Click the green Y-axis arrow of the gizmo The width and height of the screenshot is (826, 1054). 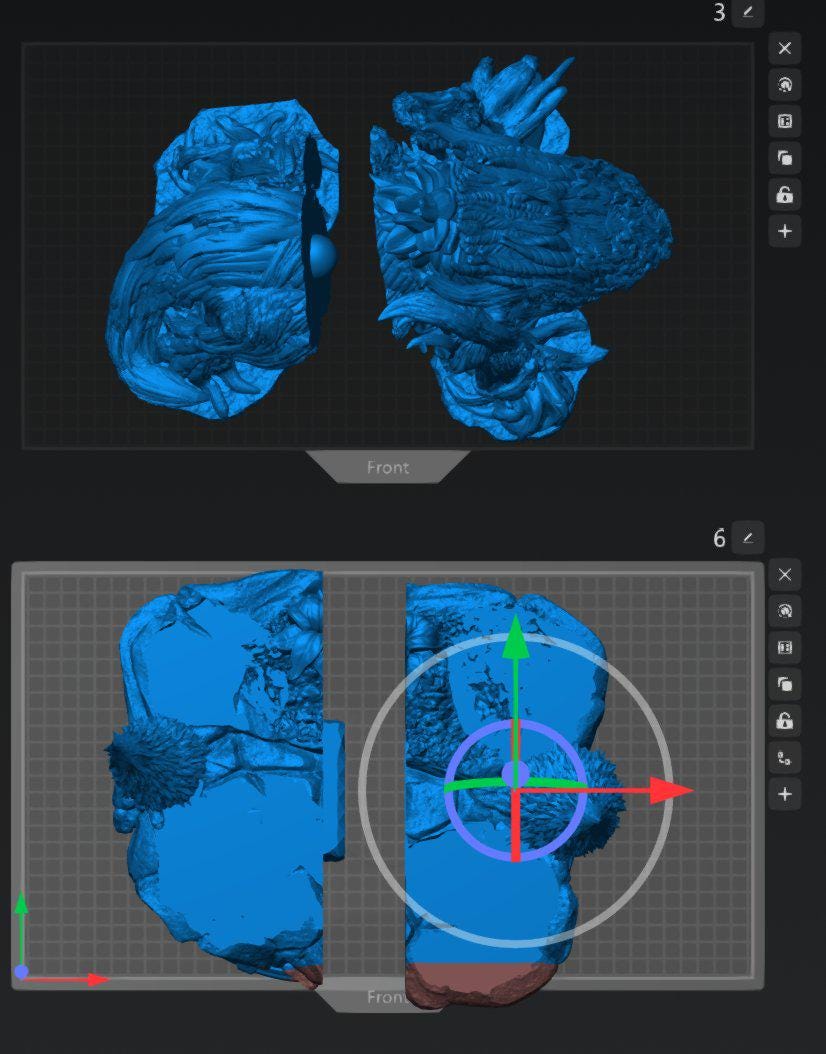515,635
